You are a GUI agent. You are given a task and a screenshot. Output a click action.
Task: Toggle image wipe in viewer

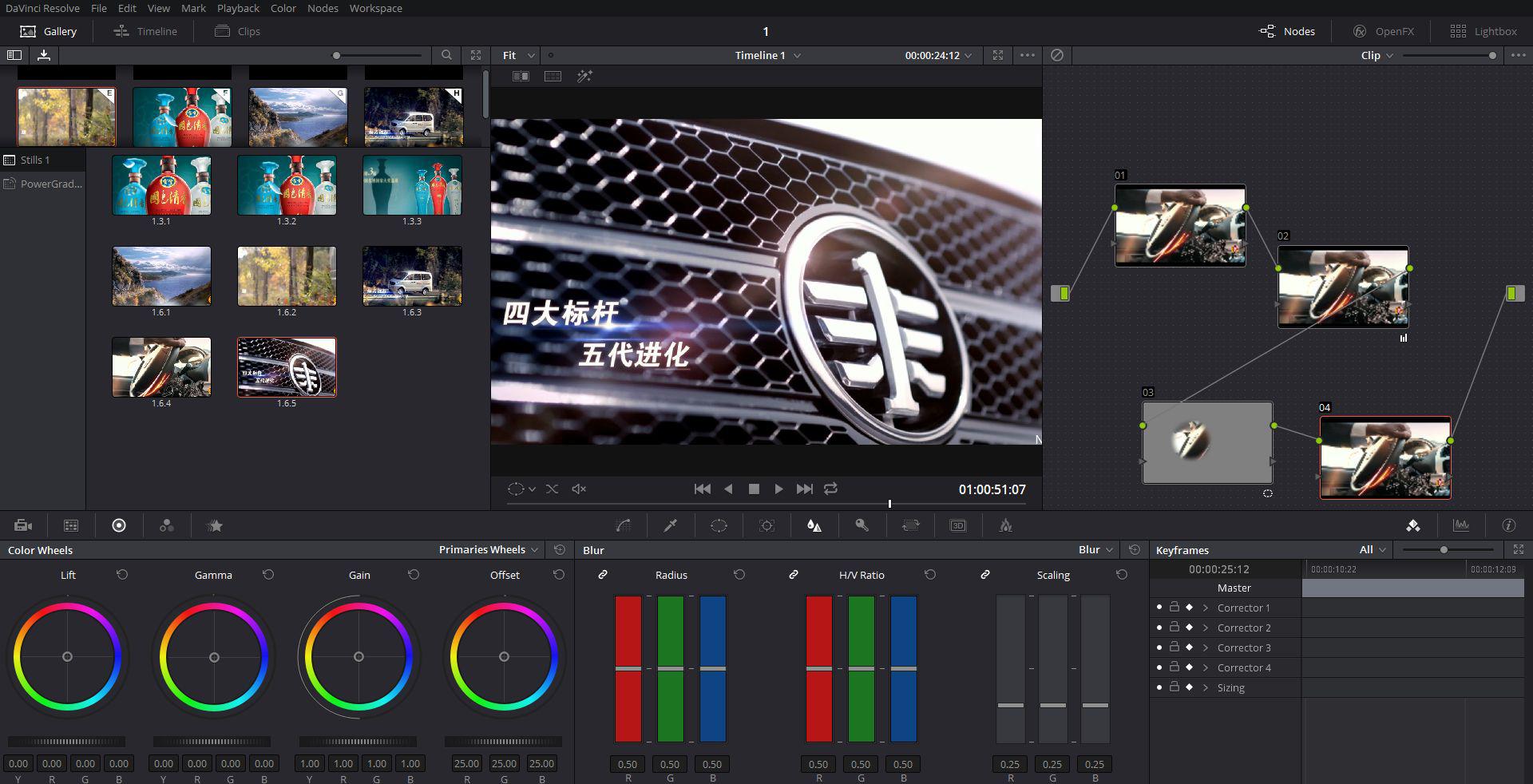(x=521, y=76)
